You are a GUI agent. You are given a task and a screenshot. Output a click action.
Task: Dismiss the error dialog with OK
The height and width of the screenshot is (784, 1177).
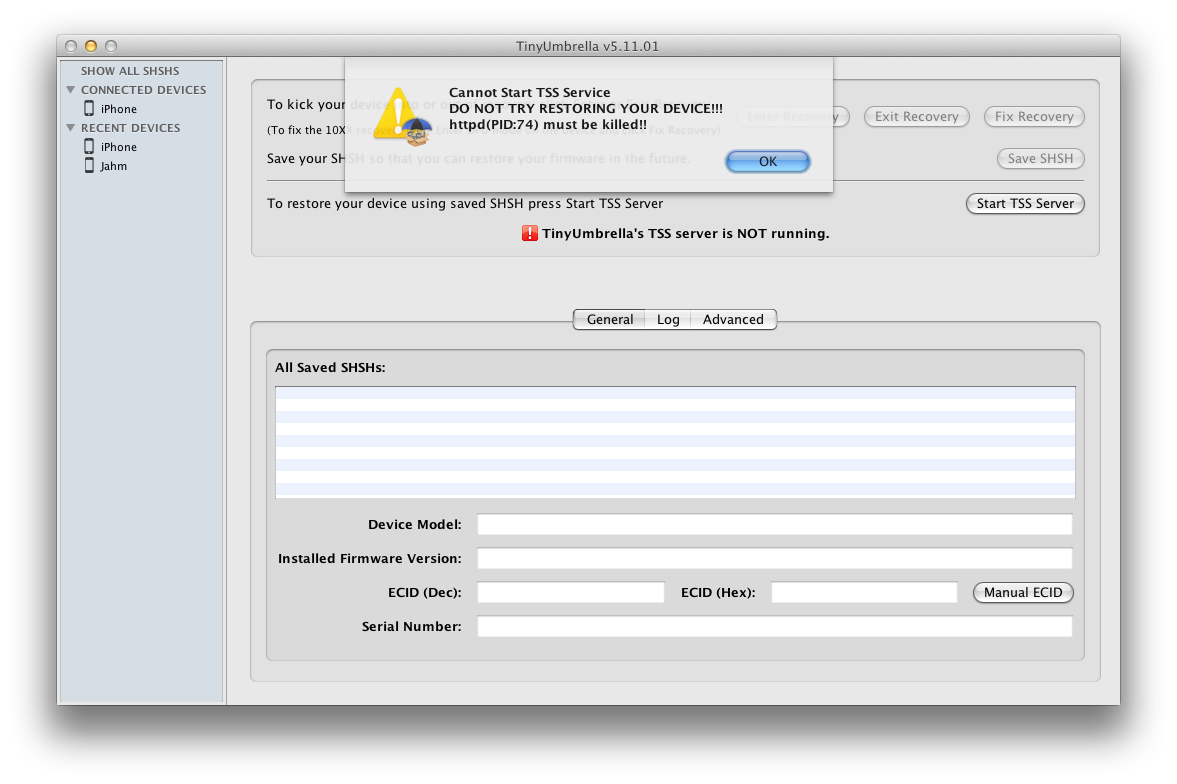767,161
